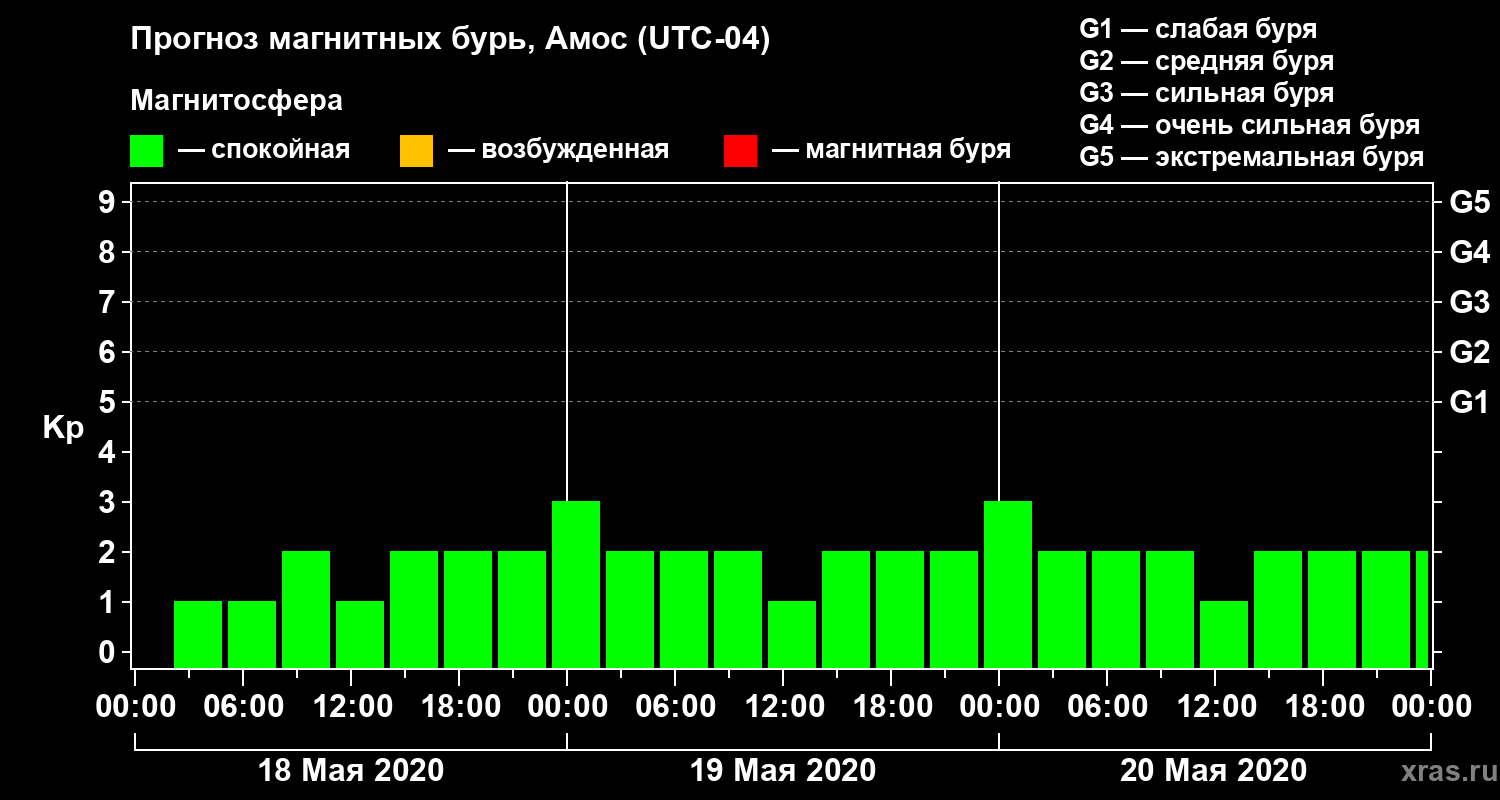The image size is (1500, 800).
Task: Click the 06:00 time label for 19 May
Action: (675, 707)
